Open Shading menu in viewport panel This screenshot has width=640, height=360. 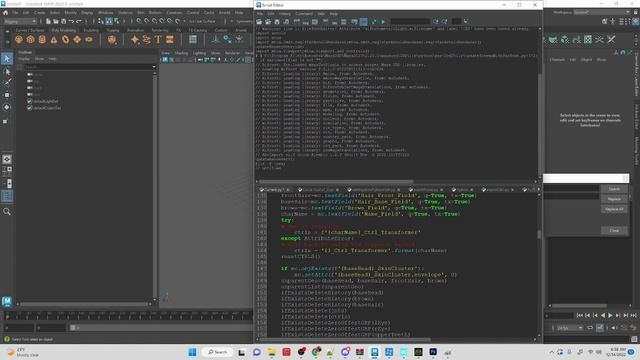coord(181,53)
